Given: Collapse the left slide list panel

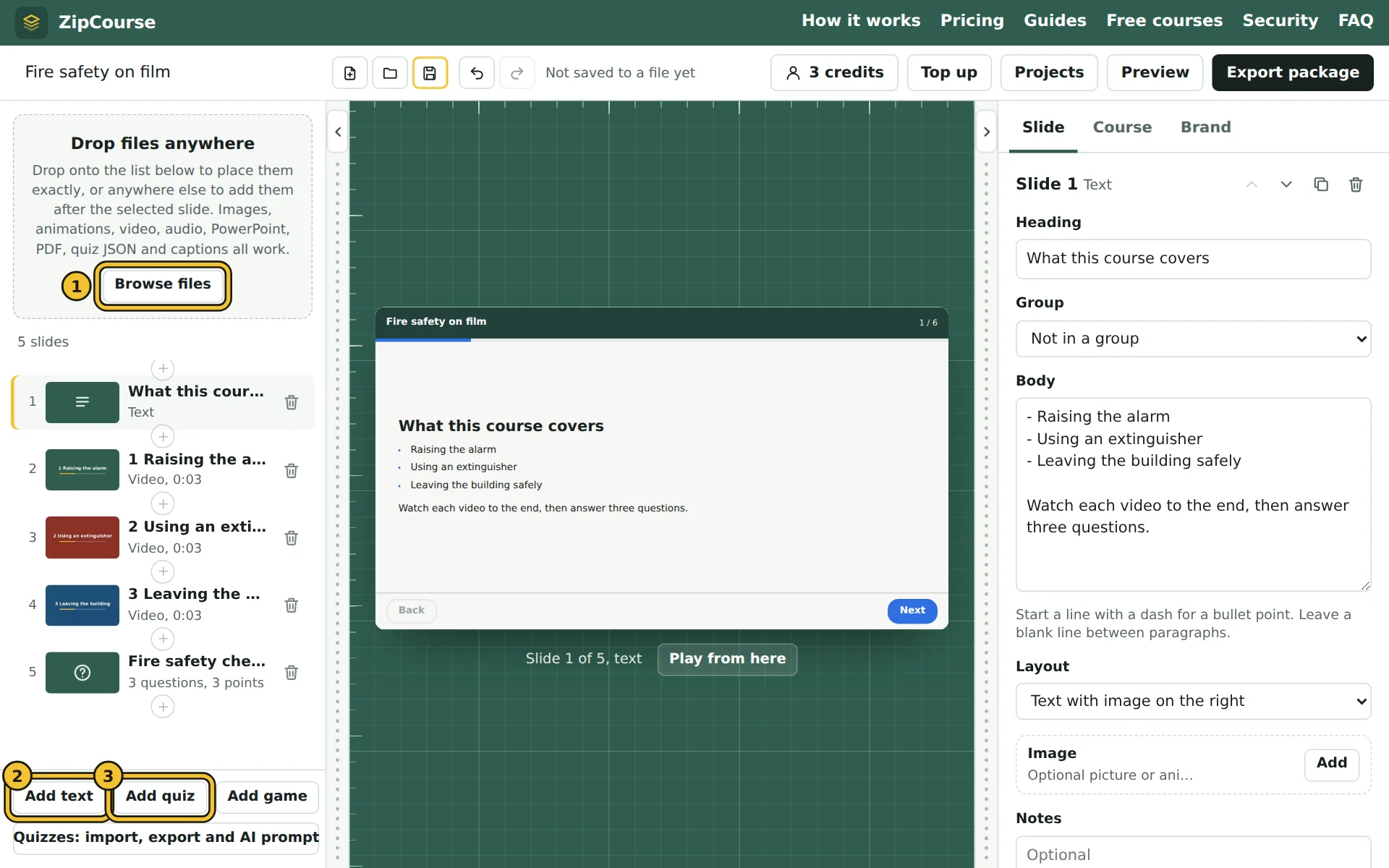Looking at the screenshot, I should pos(338,132).
